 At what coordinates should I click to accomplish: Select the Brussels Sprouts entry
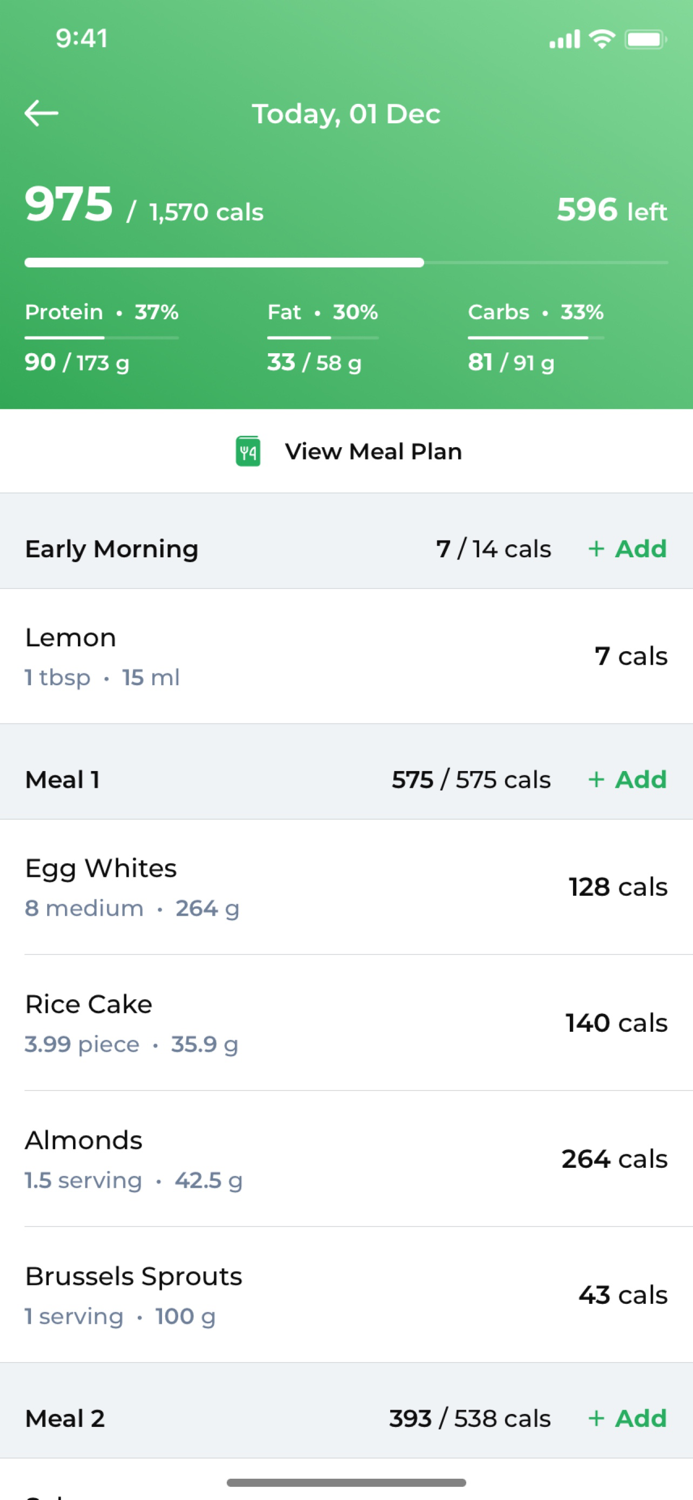[346, 1295]
